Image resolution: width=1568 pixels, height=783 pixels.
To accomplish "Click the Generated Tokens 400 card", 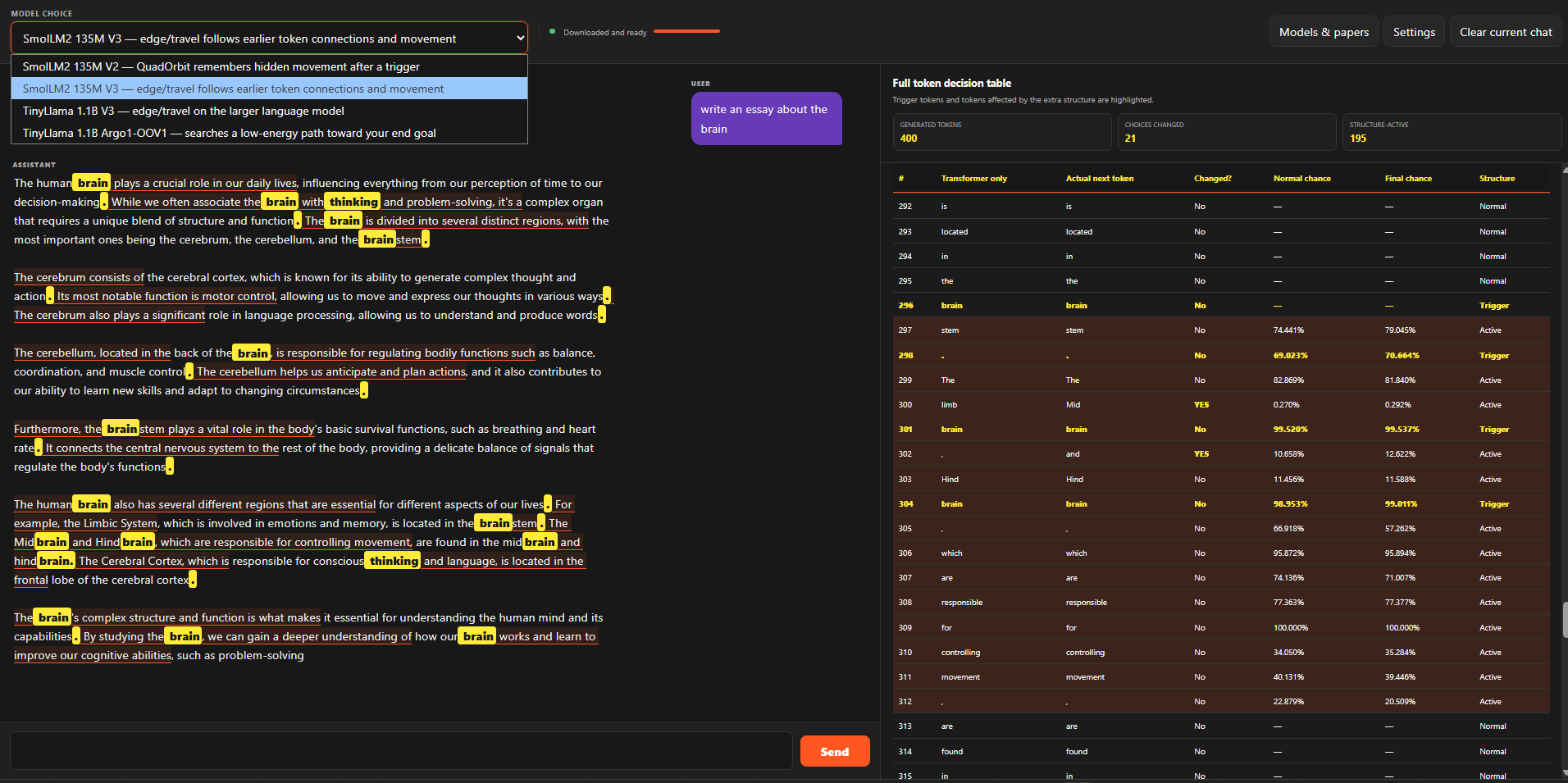I will [1001, 132].
